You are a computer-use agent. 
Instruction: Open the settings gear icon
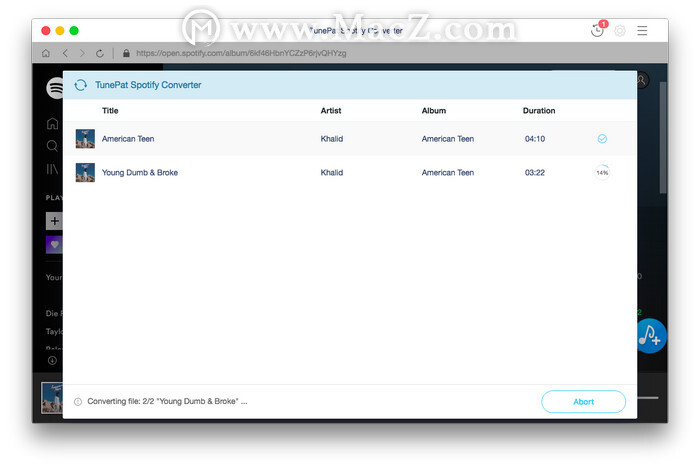click(x=620, y=30)
